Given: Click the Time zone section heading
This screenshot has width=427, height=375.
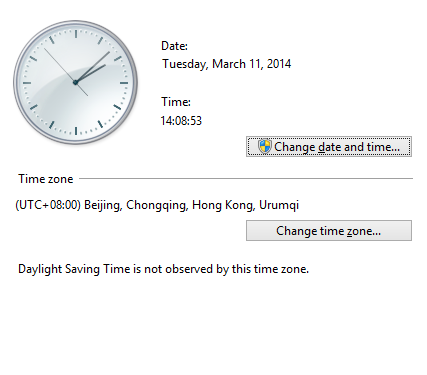Looking at the screenshot, I should point(46,179).
